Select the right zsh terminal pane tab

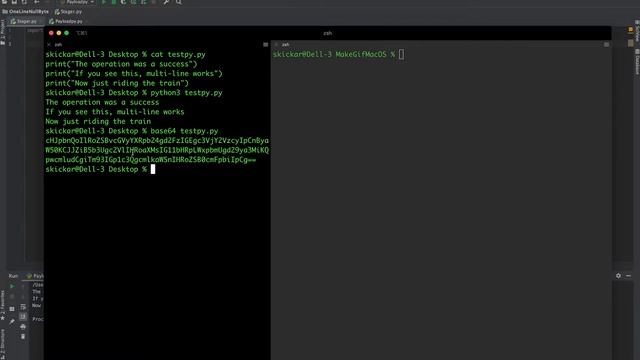(285, 44)
